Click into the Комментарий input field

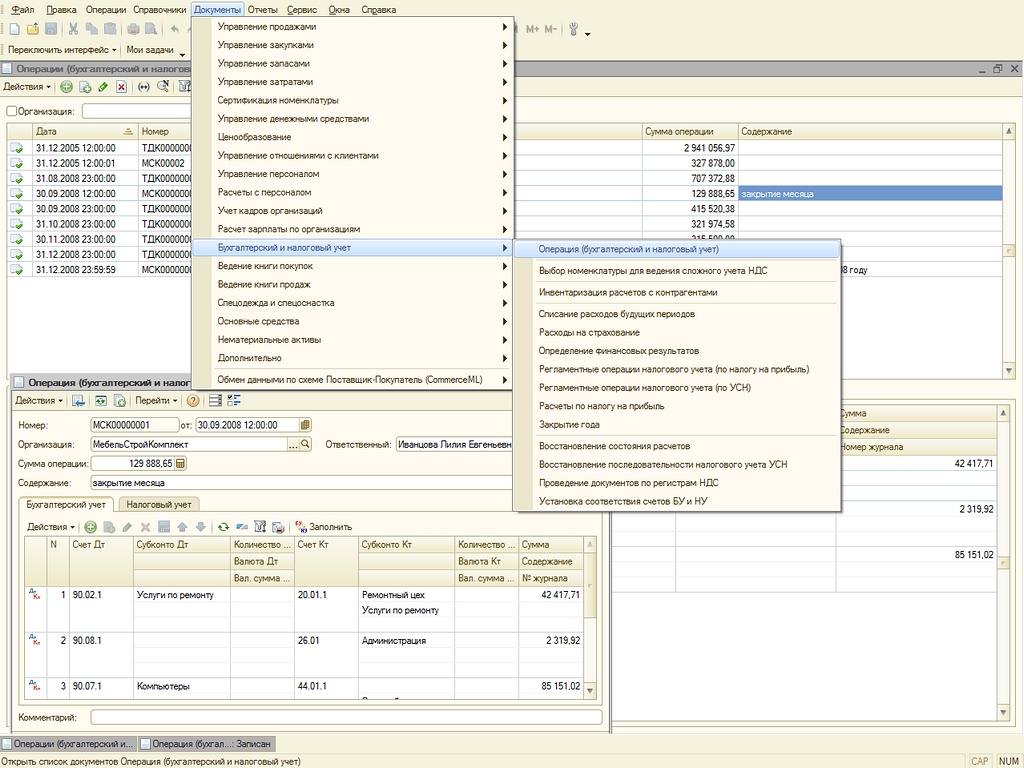pyautogui.click(x=346, y=718)
